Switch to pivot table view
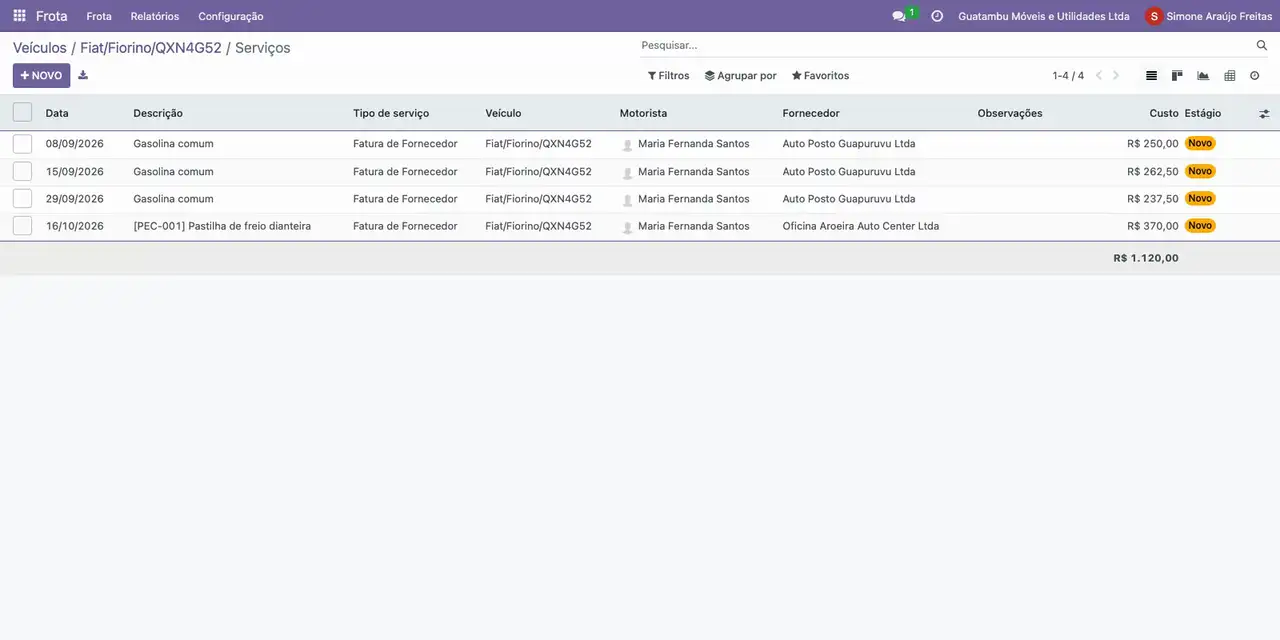Viewport: 1280px width, 640px height. pos(1229,75)
